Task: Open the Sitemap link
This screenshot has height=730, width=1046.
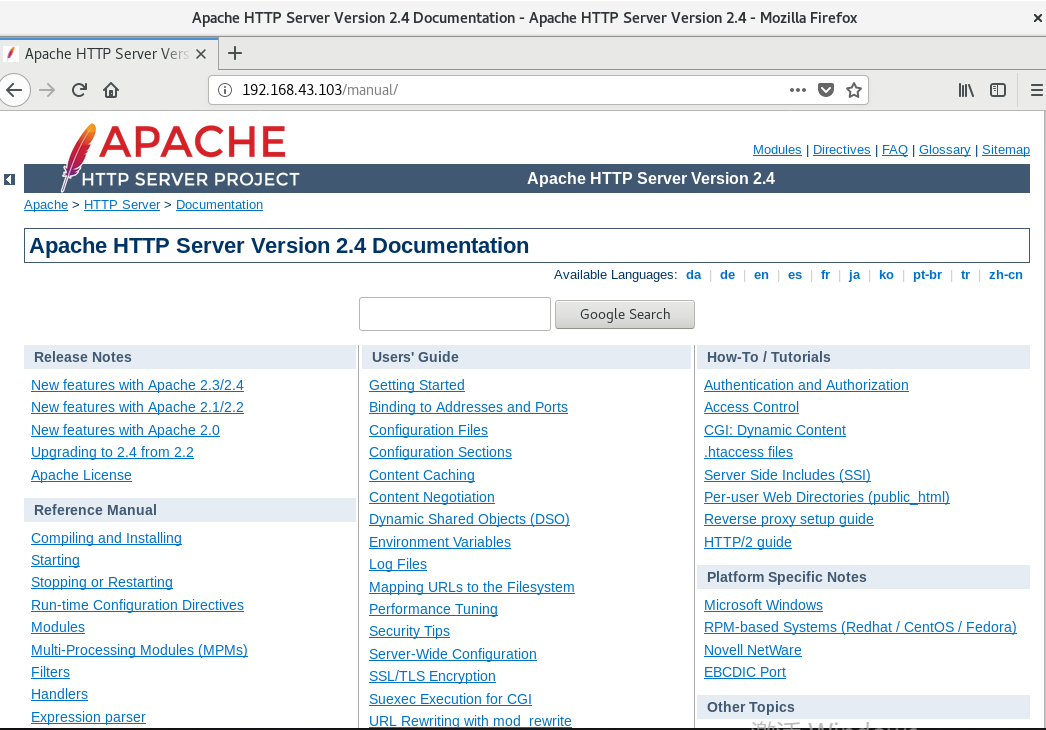Action: [x=1006, y=149]
